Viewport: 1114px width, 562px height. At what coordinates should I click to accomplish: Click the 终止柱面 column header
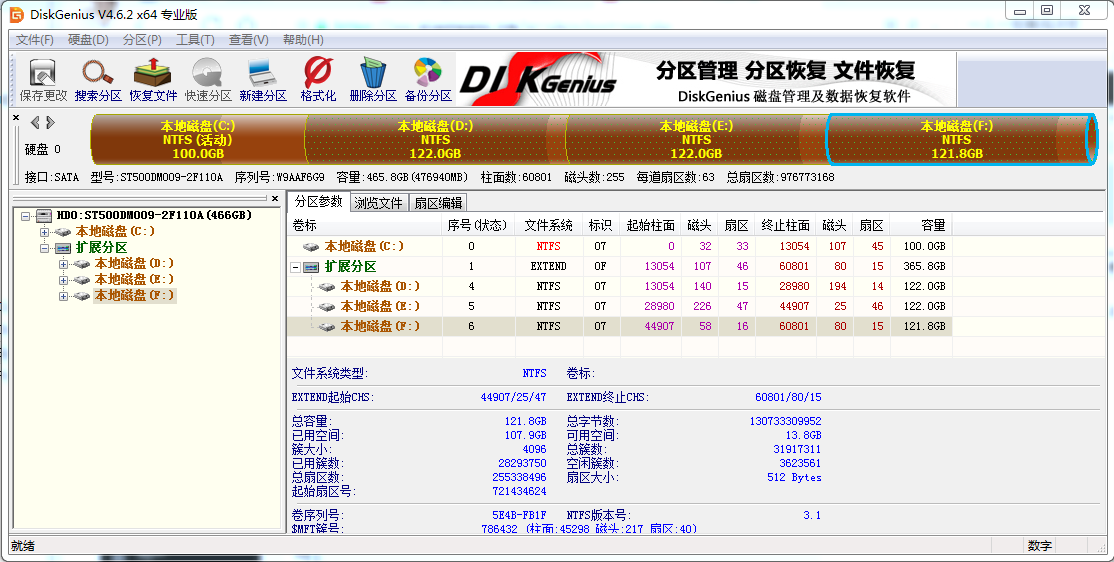[x=785, y=225]
